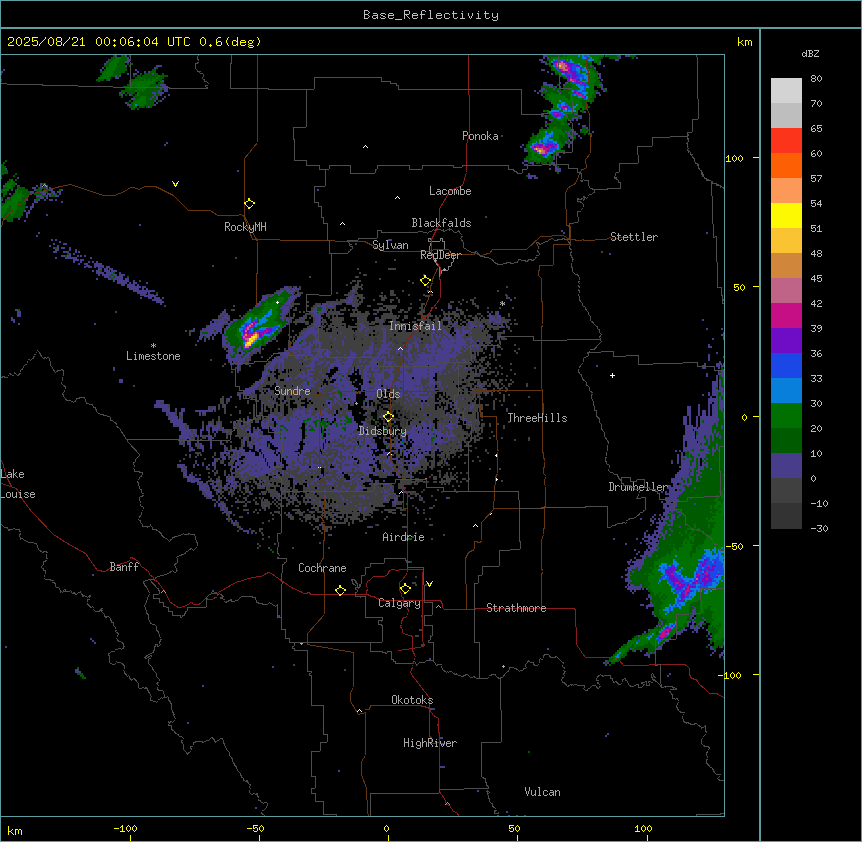Pick the magenta 39–42 dBZ legend band
Viewport: 862px width, 842px height.
[786, 315]
